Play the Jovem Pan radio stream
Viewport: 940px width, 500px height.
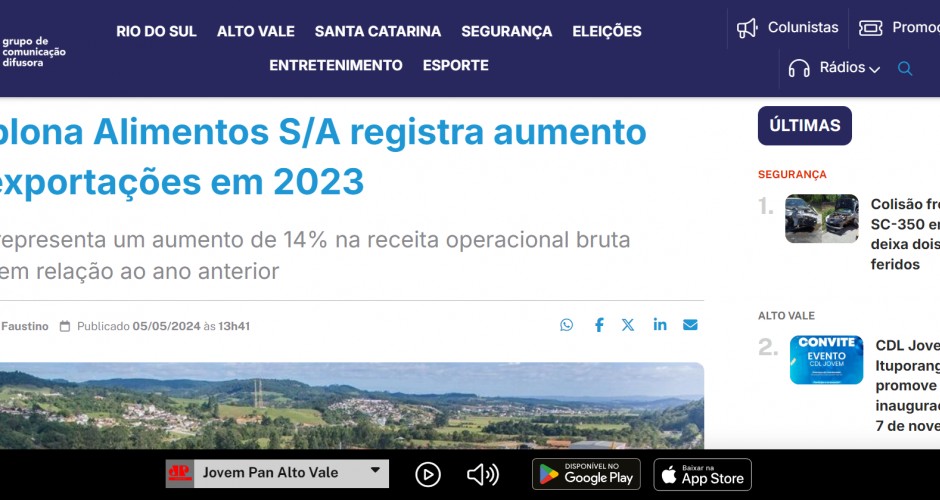point(428,475)
